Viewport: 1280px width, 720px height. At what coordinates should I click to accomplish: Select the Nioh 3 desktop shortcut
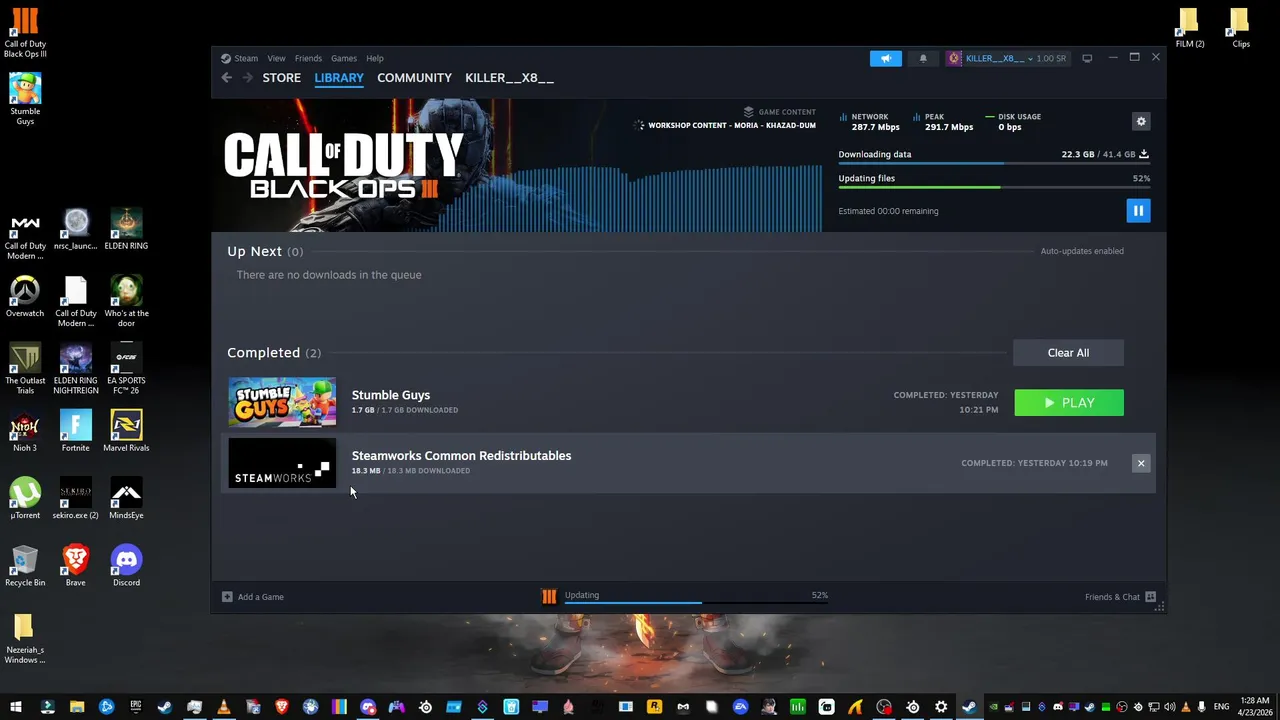pyautogui.click(x=25, y=431)
